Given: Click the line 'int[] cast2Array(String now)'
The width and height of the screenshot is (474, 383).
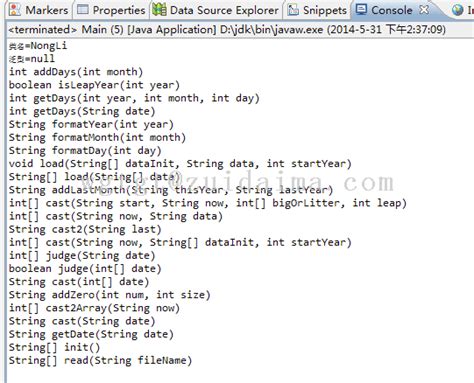Looking at the screenshot, I should 94,308.
